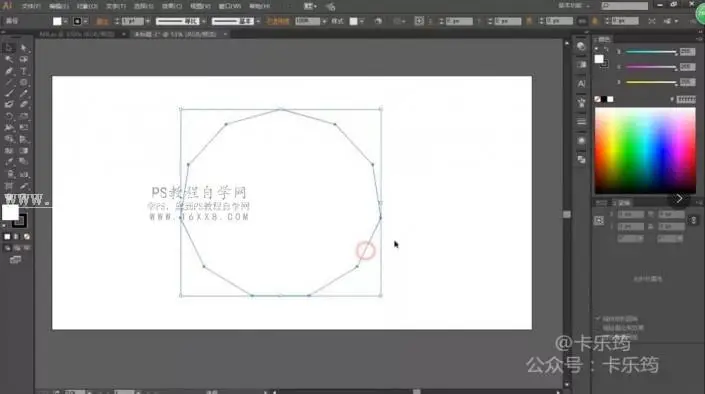Open the 文件(F) File menu
Image resolution: width=705 pixels, height=394 pixels.
point(31,6)
